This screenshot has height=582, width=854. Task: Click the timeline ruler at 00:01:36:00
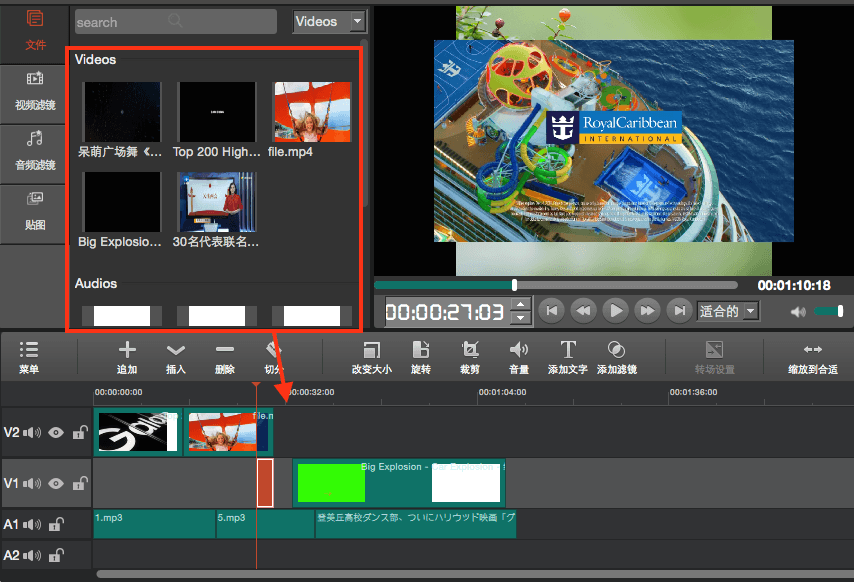pos(693,392)
